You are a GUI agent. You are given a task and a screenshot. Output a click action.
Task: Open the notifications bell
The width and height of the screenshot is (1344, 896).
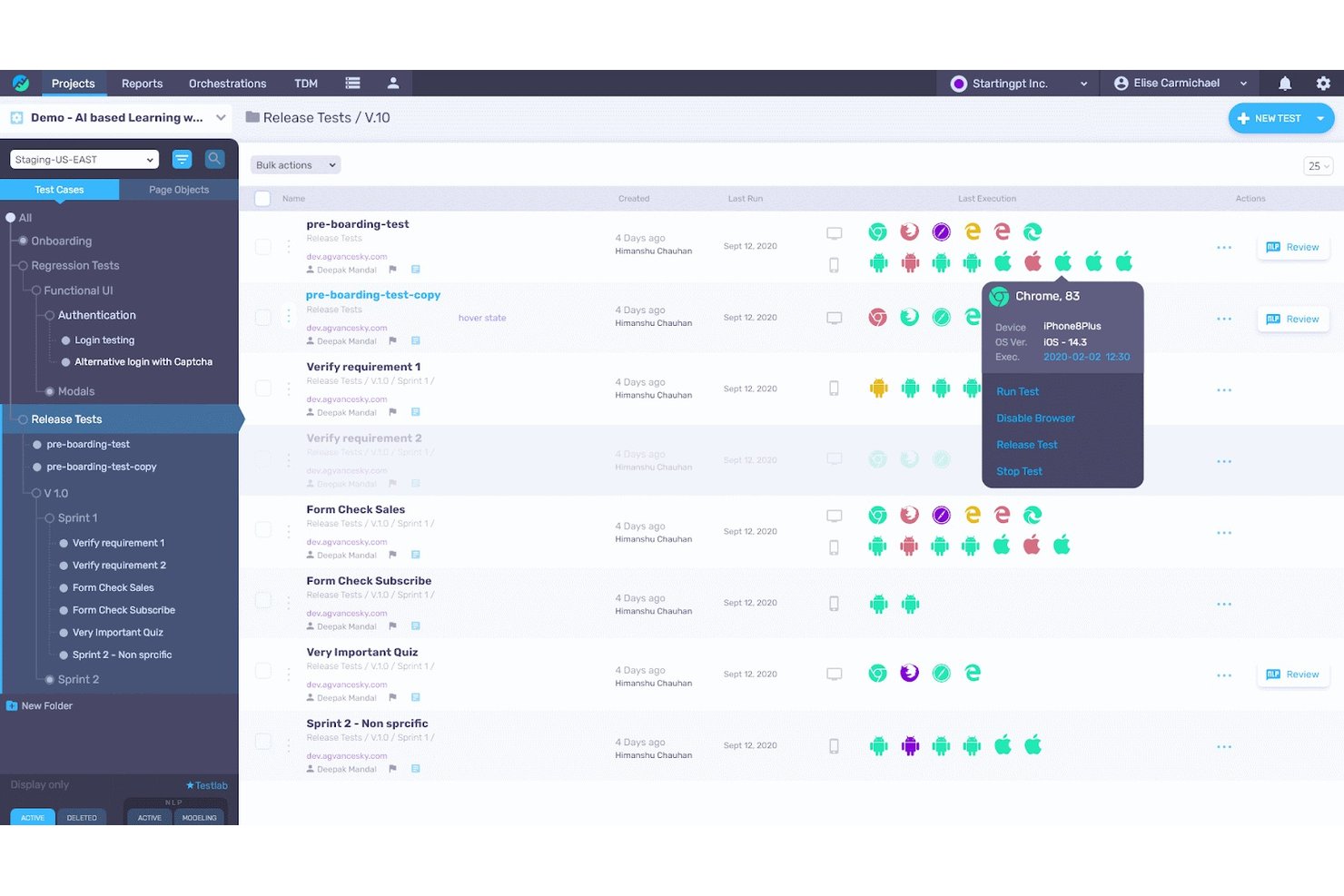pyautogui.click(x=1285, y=83)
